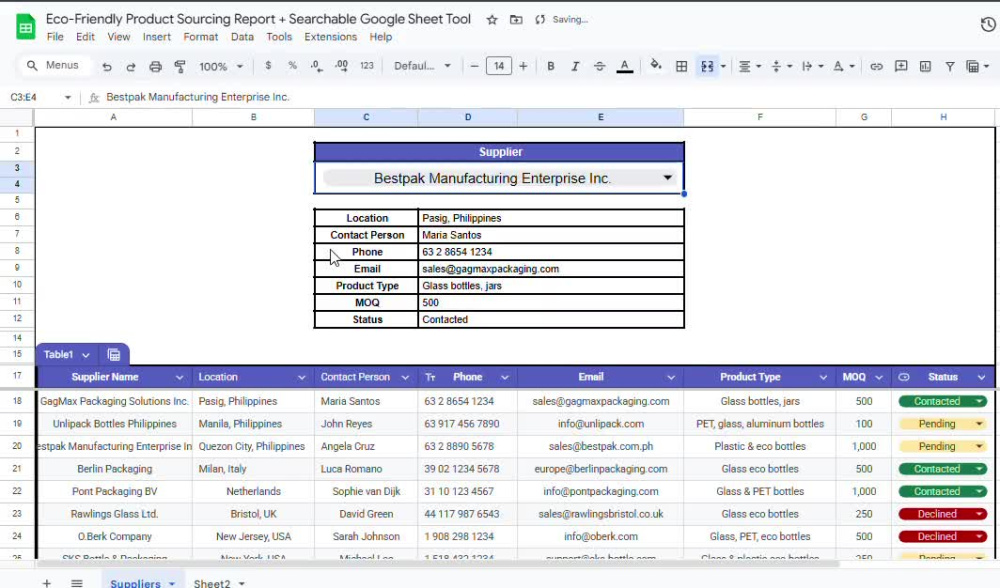Open version history clock icon
Screen dimensions: 1000x588
click(x=988, y=24)
